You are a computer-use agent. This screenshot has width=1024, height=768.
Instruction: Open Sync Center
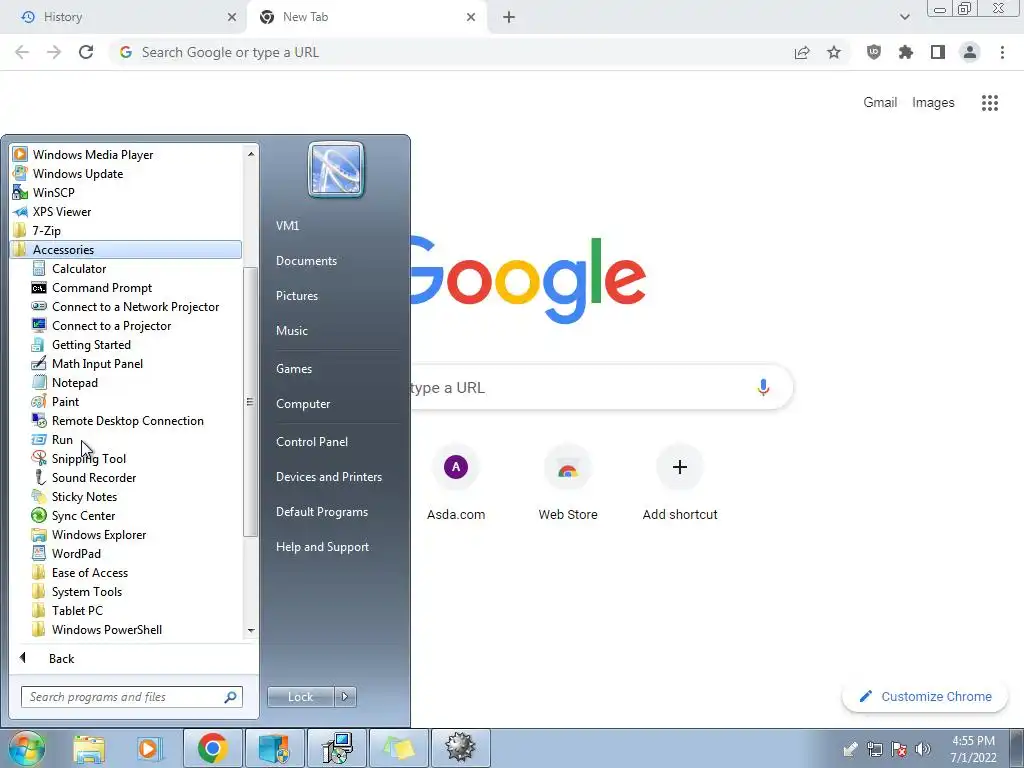tap(83, 515)
